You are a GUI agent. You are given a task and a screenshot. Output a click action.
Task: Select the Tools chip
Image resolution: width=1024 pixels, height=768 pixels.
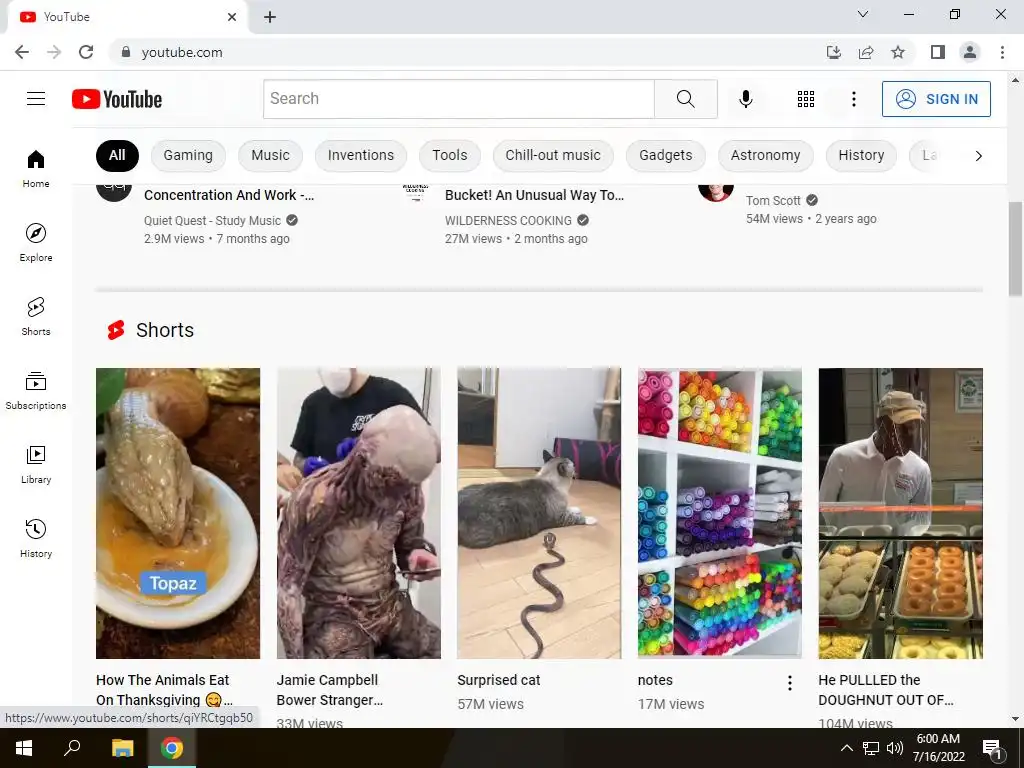(450, 155)
